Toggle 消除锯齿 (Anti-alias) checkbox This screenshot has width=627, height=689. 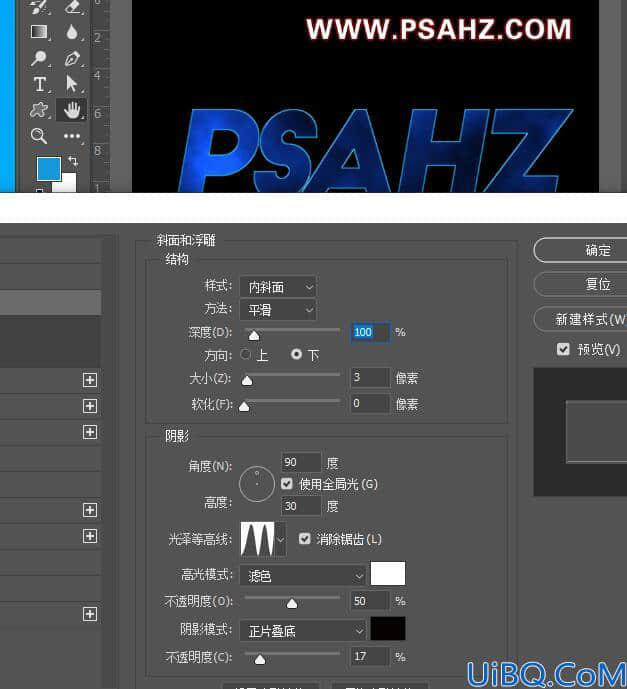point(304,539)
